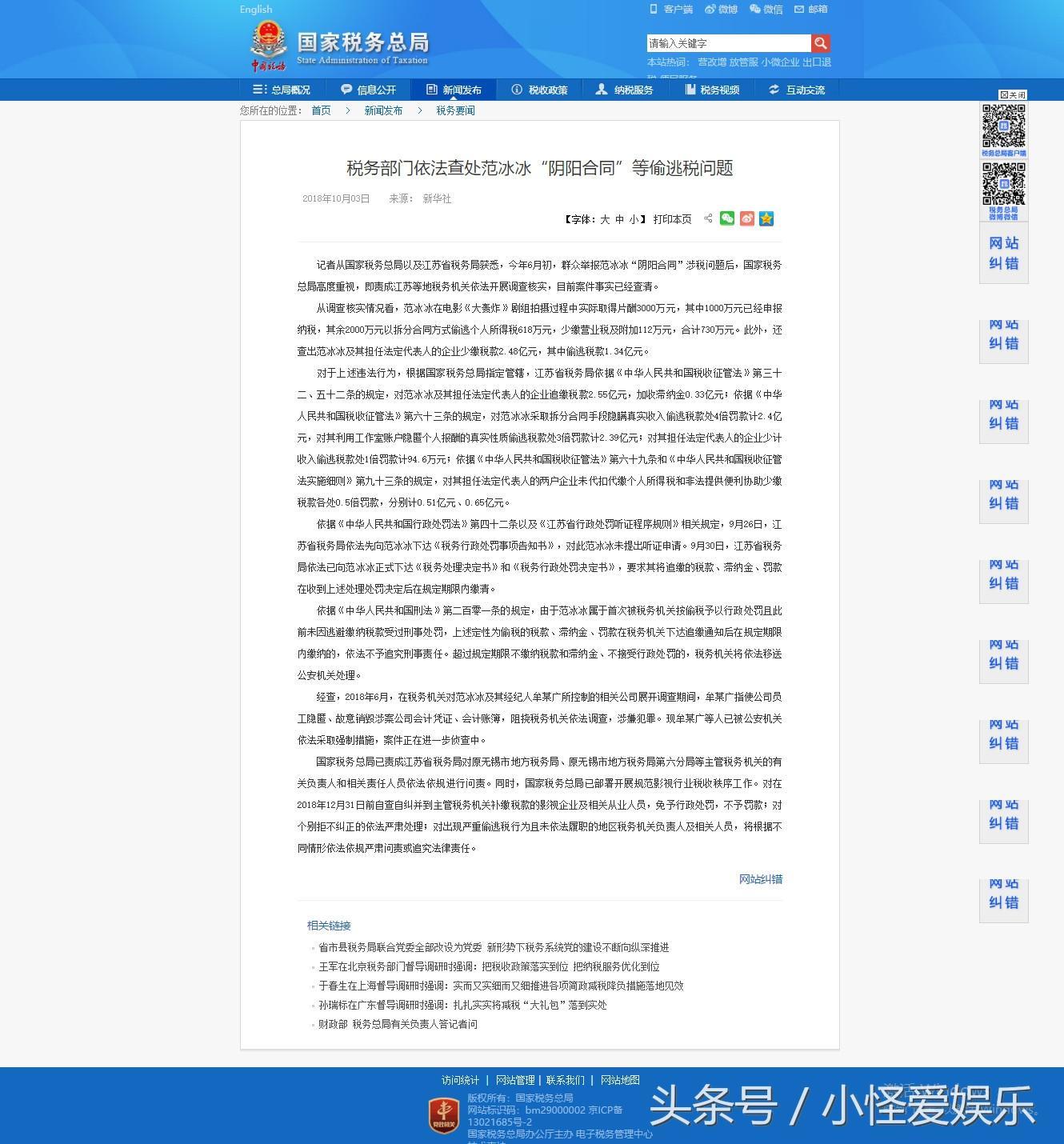Set font size to 大
The image size is (1064, 1144).
(x=605, y=219)
